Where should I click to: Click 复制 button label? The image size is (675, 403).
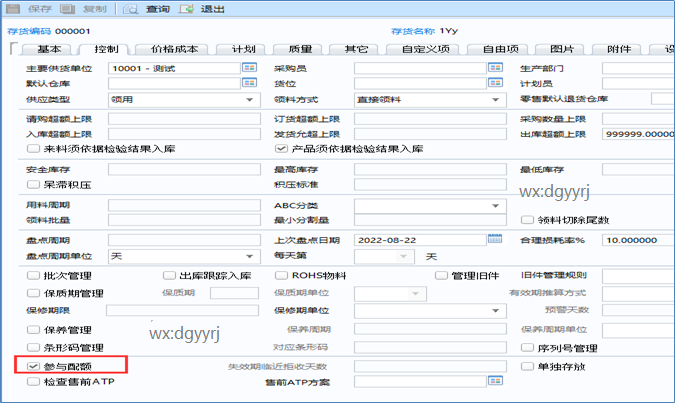(x=95, y=9)
